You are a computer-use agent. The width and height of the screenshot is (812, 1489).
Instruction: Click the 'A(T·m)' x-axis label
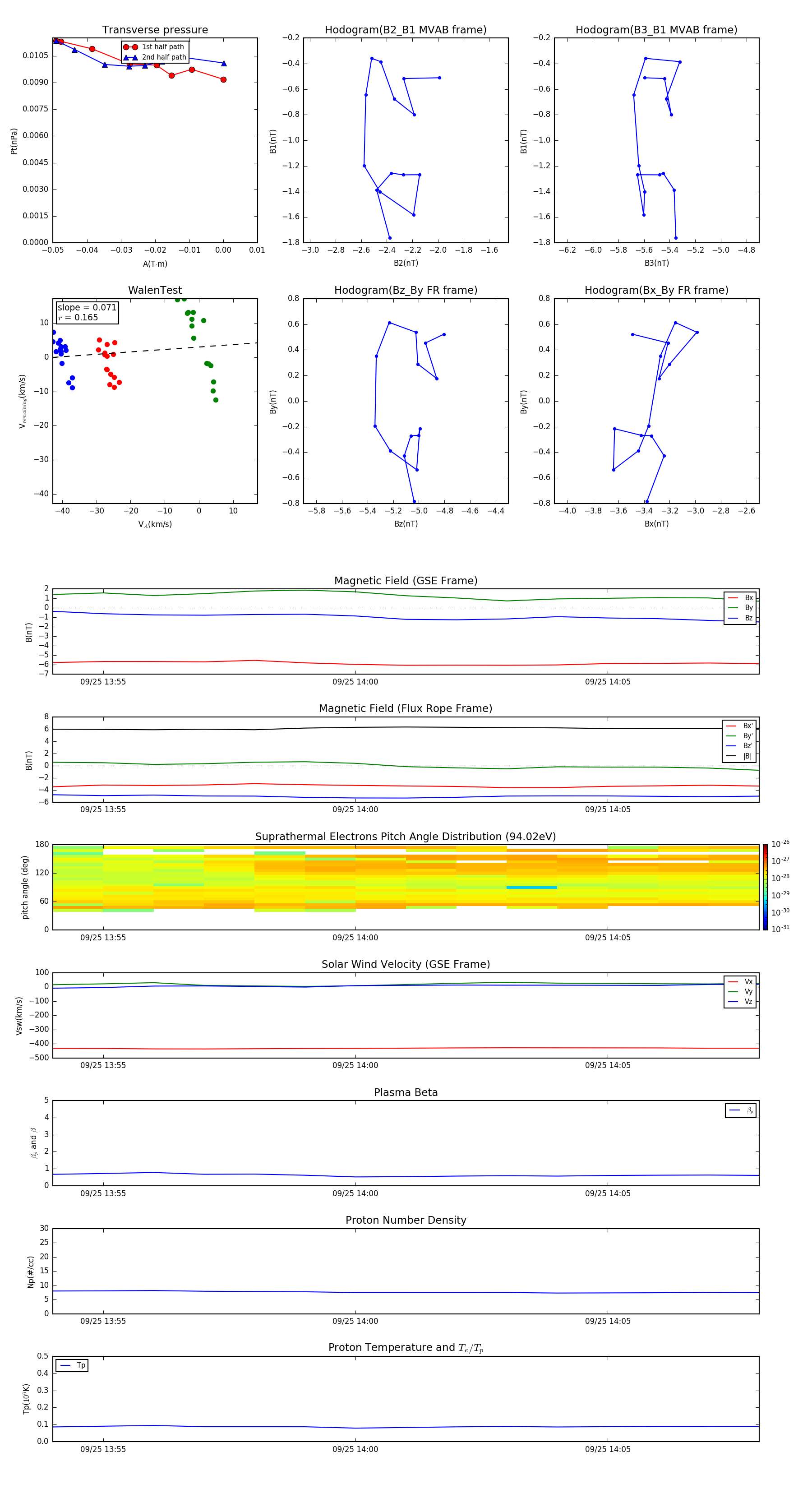coord(155,264)
